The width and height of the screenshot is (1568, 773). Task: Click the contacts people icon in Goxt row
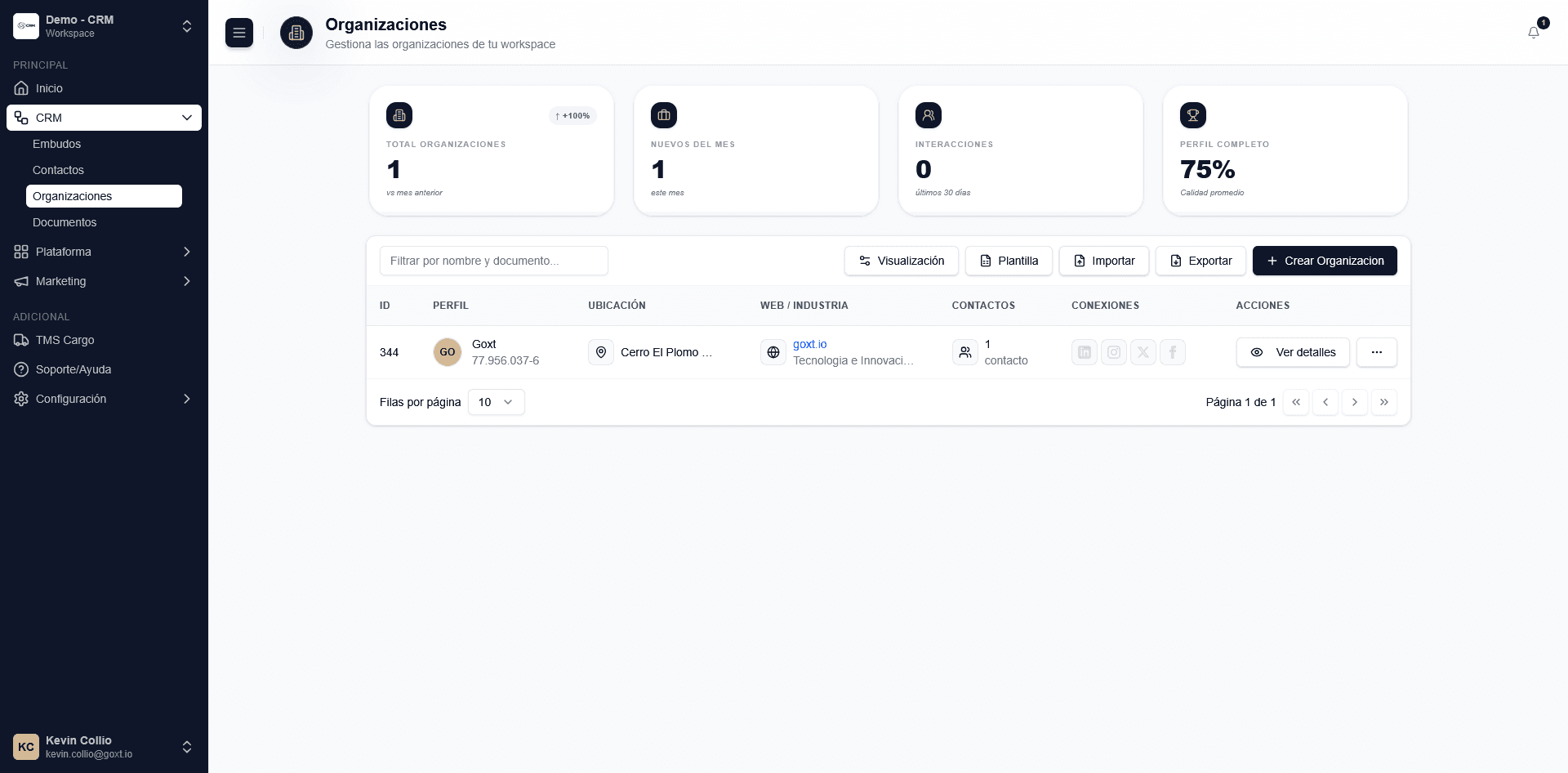pyautogui.click(x=965, y=352)
